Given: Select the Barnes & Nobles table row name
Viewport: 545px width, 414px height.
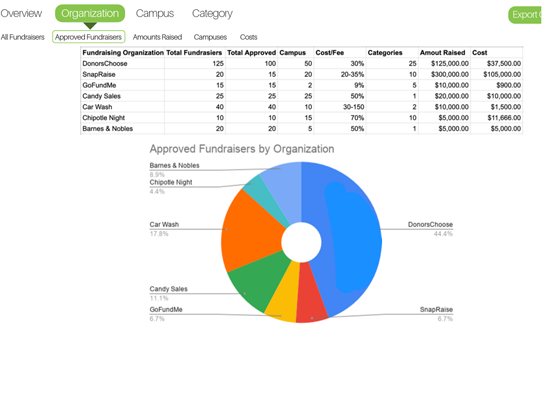Looking at the screenshot, I should (x=107, y=129).
